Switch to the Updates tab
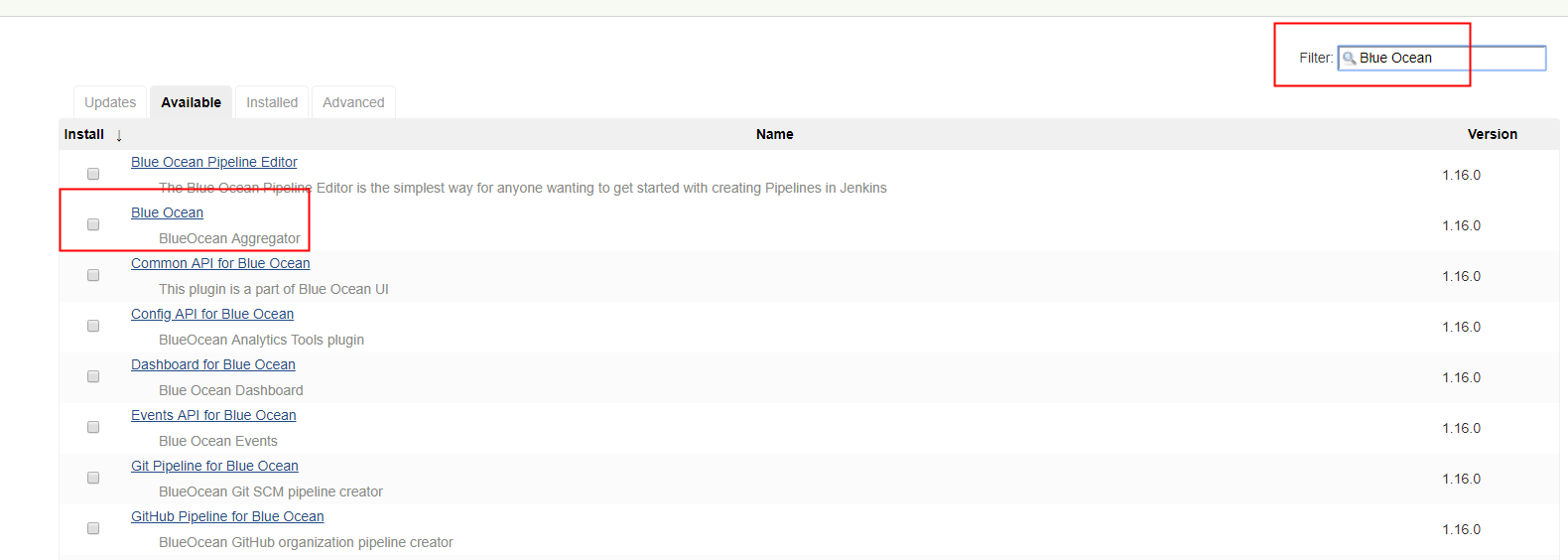Image resolution: width=1568 pixels, height=560 pixels. point(110,102)
